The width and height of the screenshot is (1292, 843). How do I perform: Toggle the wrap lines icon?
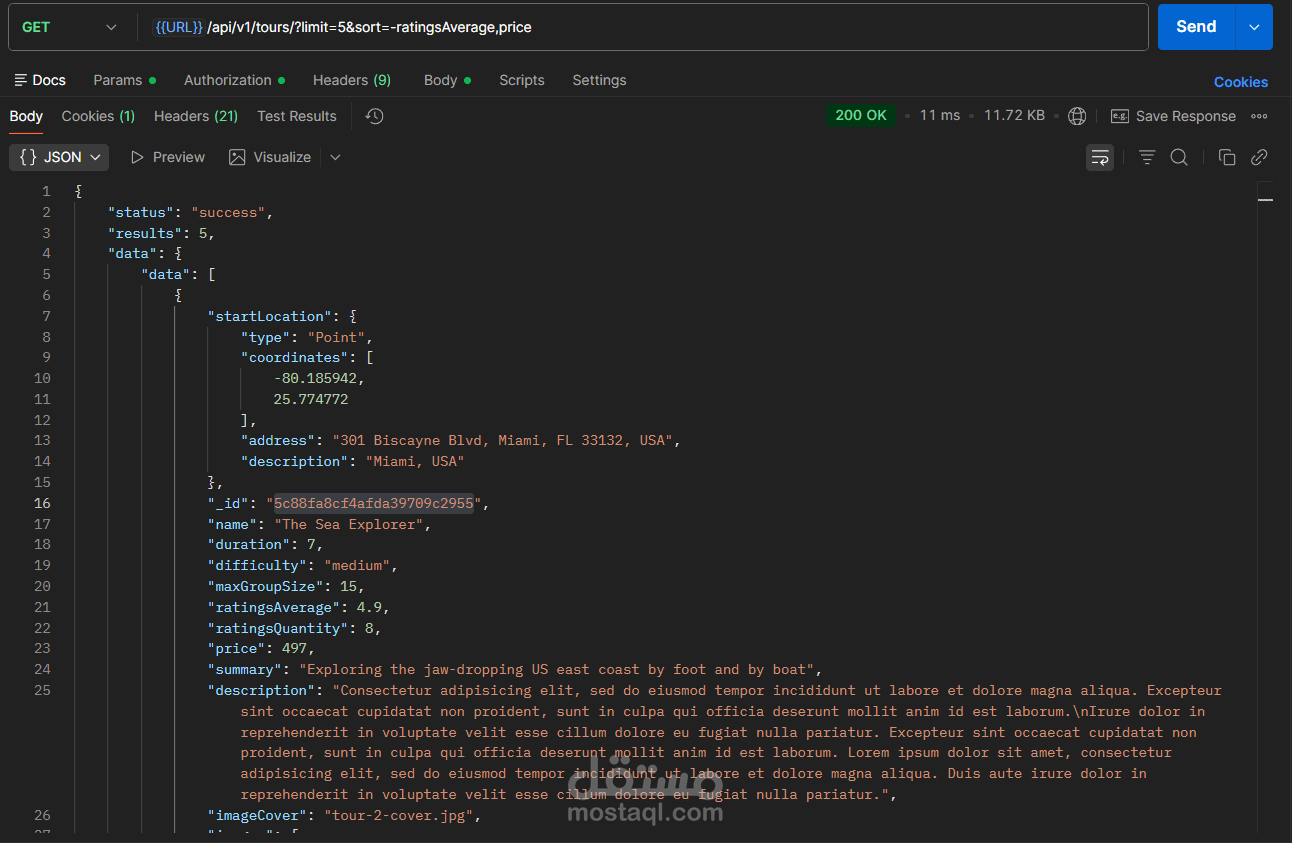1100,157
